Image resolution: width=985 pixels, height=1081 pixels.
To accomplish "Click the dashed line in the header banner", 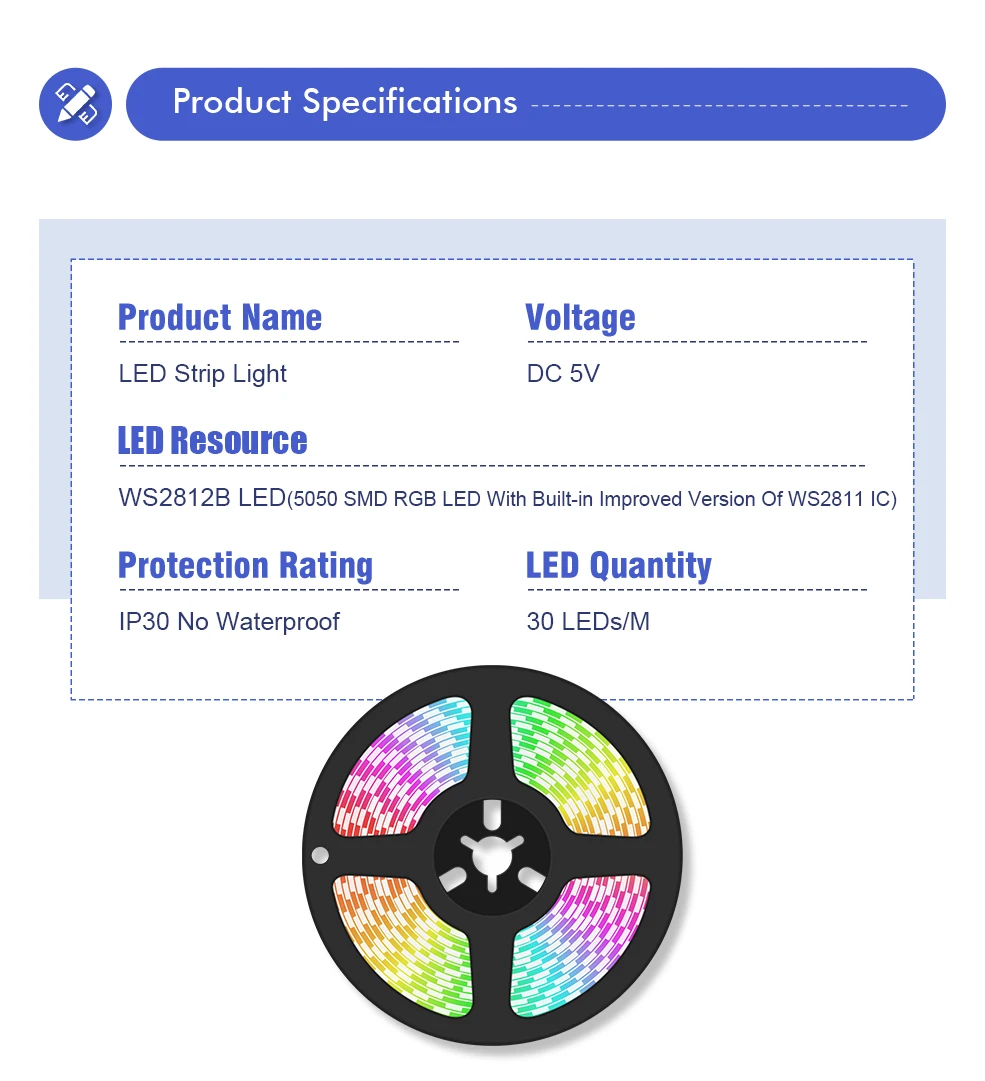I will point(719,104).
